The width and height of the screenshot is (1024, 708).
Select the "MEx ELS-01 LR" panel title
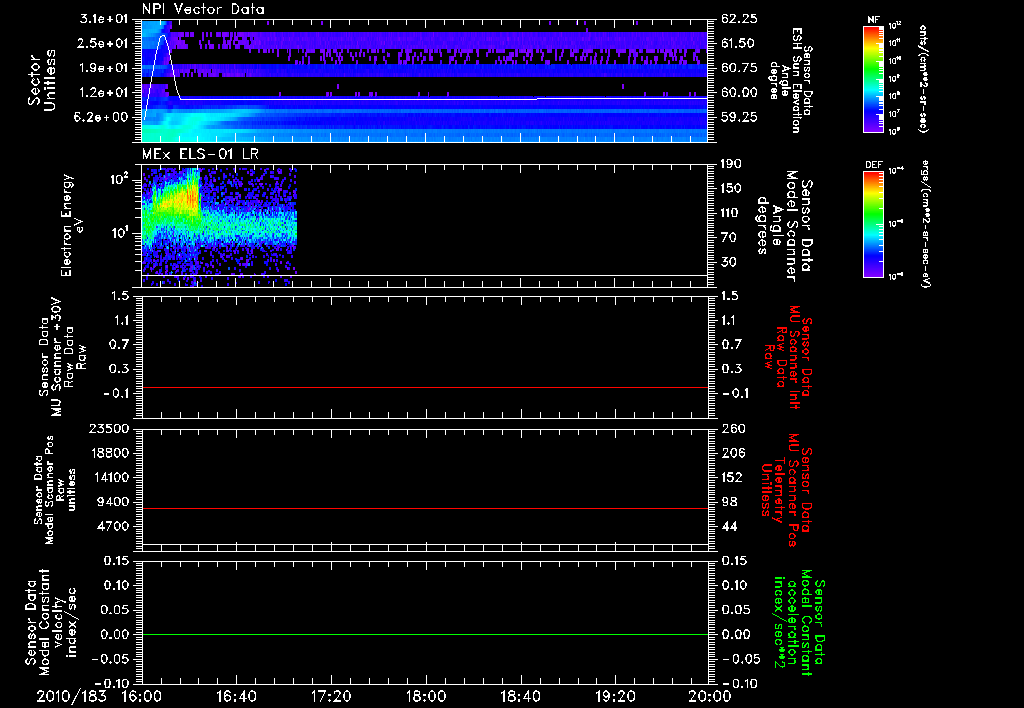200,155
